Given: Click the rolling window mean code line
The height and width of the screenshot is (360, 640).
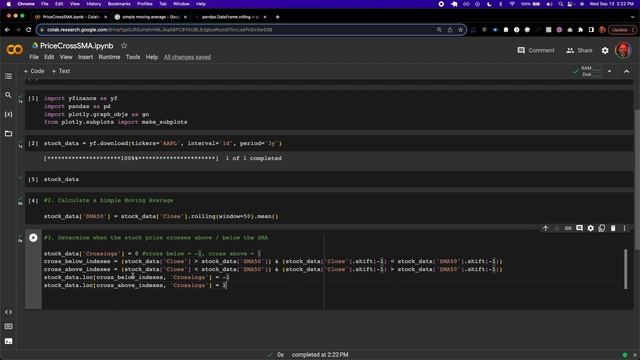Looking at the screenshot, I should (x=161, y=216).
